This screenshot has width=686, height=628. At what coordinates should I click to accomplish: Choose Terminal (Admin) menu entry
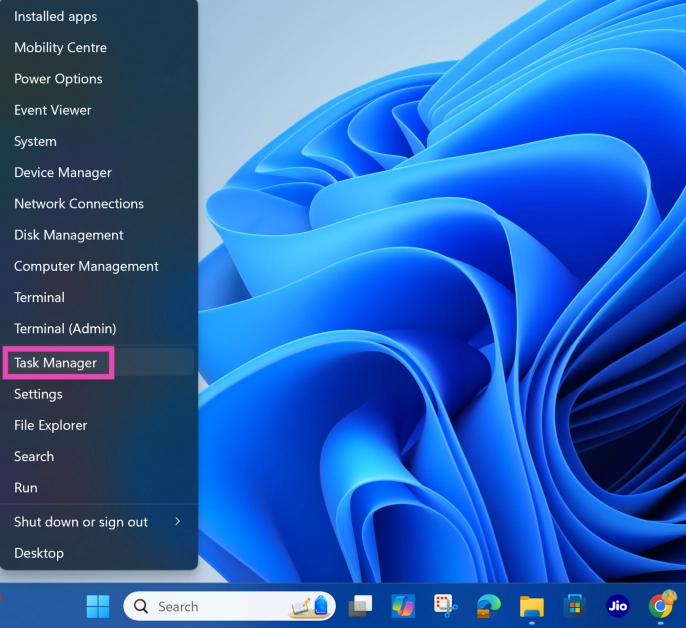(65, 329)
